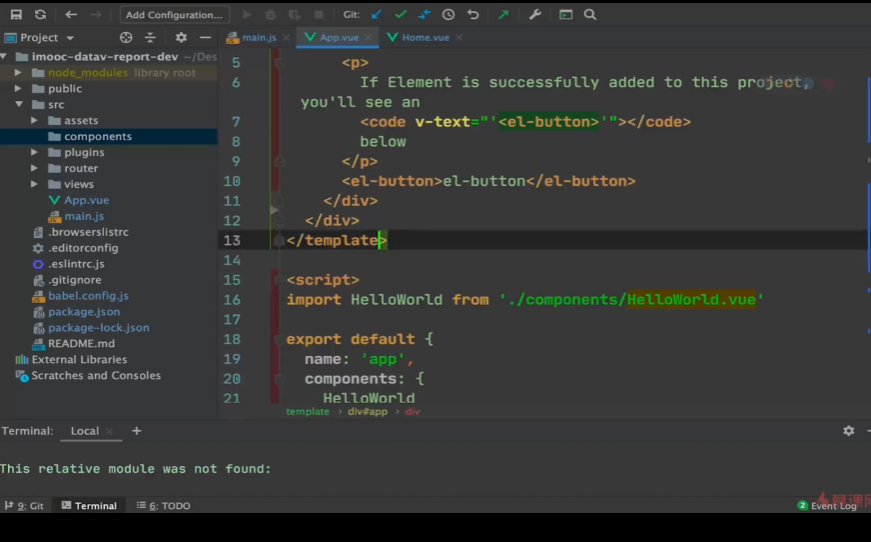Expand the router folder in the tree
Image resolution: width=871 pixels, height=542 pixels.
point(35,169)
